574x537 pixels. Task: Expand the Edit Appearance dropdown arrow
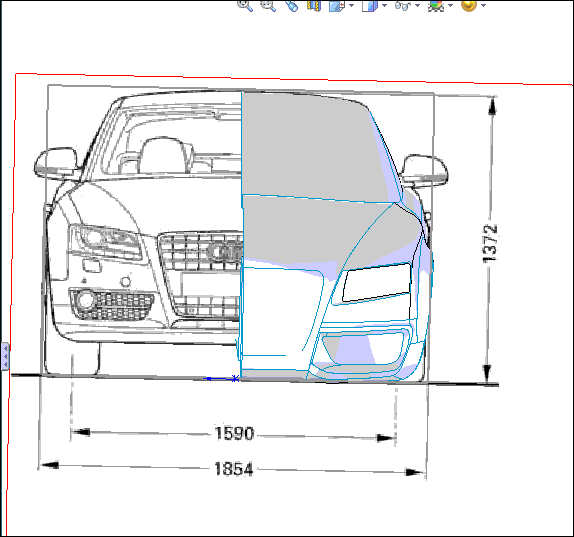tap(450, 5)
